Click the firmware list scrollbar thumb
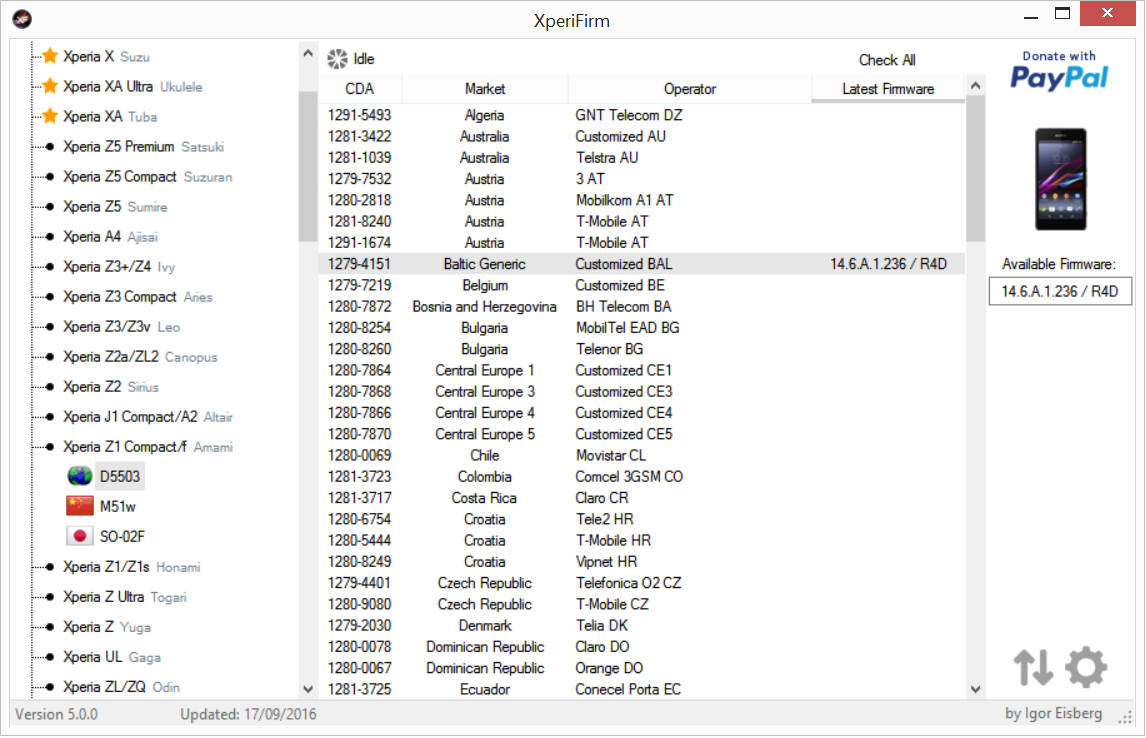Viewport: 1146px width, 738px height. coord(975,169)
